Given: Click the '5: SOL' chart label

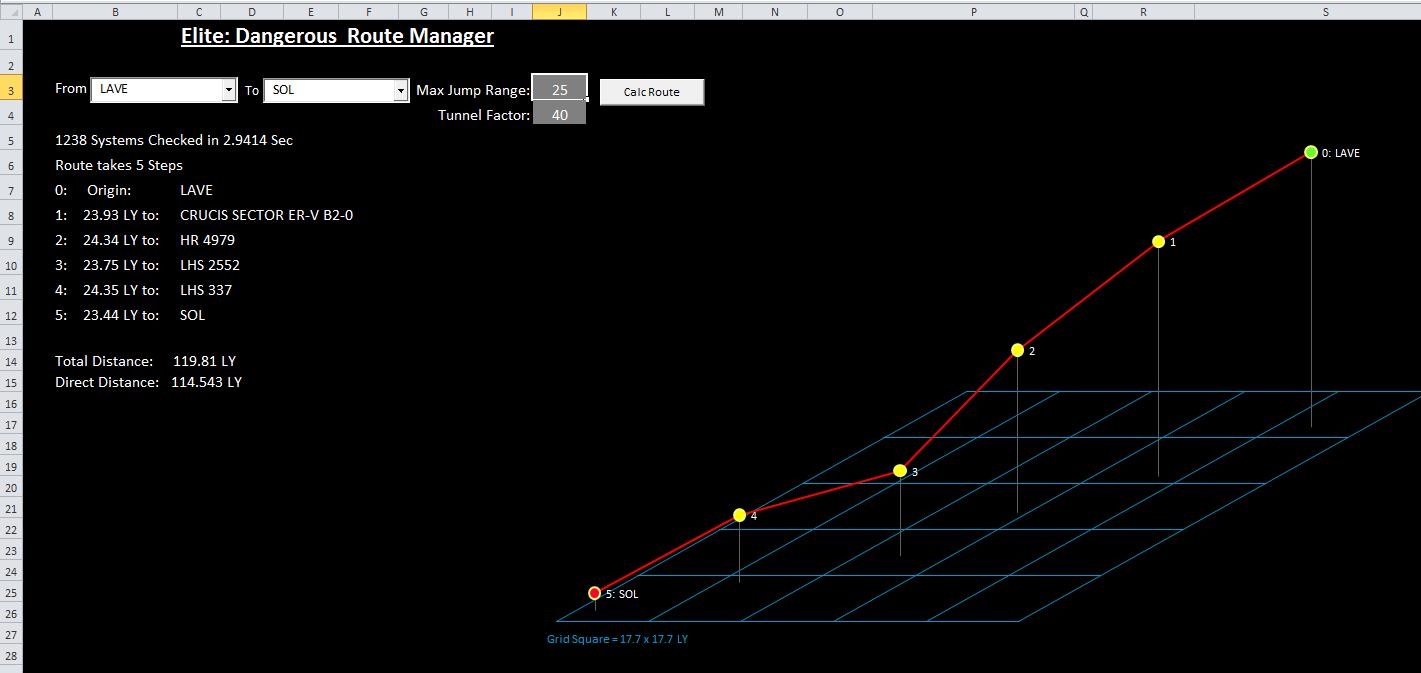Looking at the screenshot, I should click(x=622, y=594).
